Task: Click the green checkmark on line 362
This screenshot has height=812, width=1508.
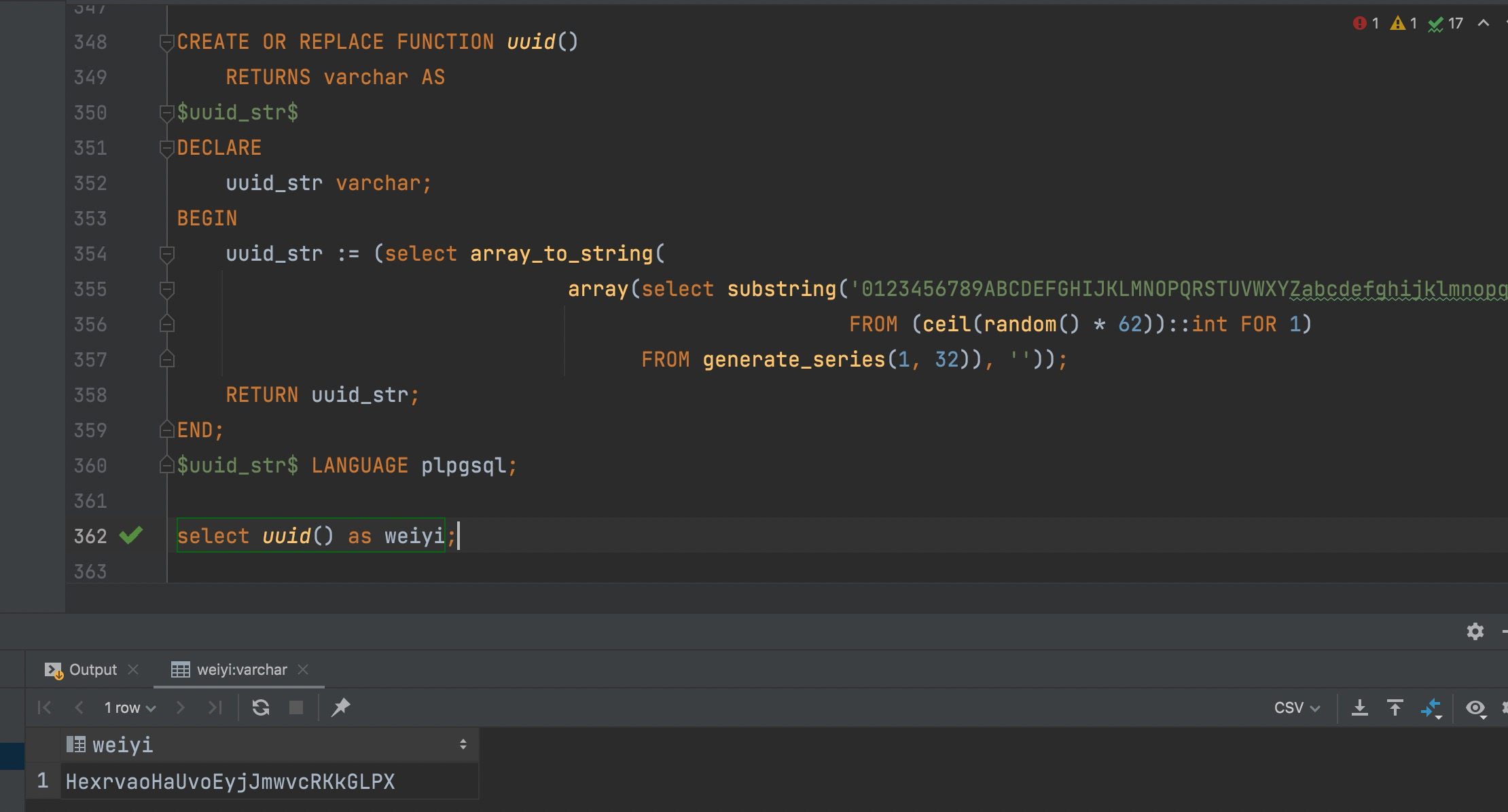Action: tap(130, 536)
